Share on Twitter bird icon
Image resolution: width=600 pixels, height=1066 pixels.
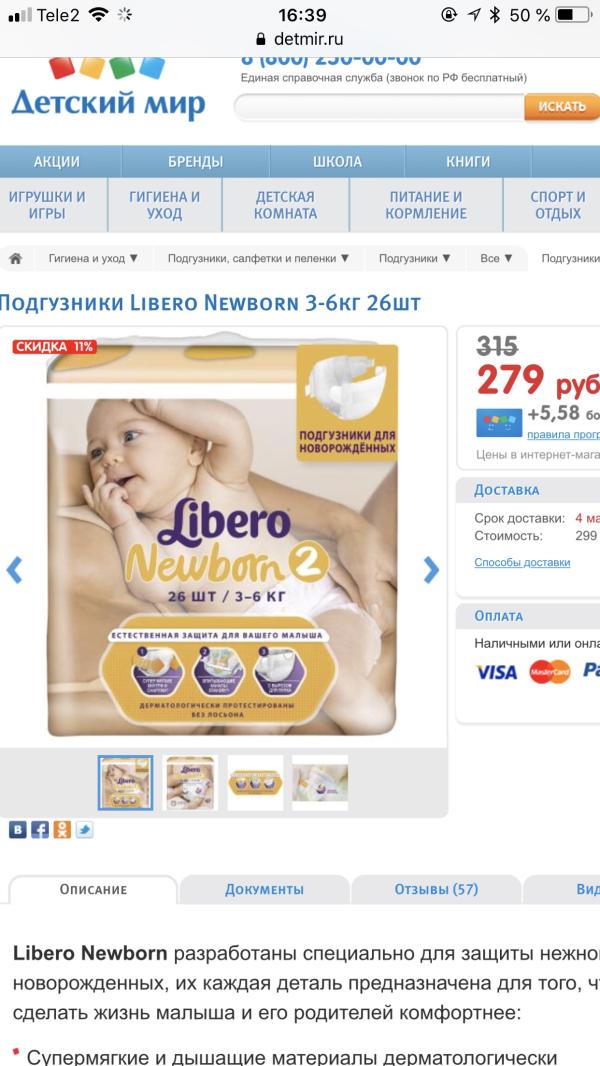point(84,829)
